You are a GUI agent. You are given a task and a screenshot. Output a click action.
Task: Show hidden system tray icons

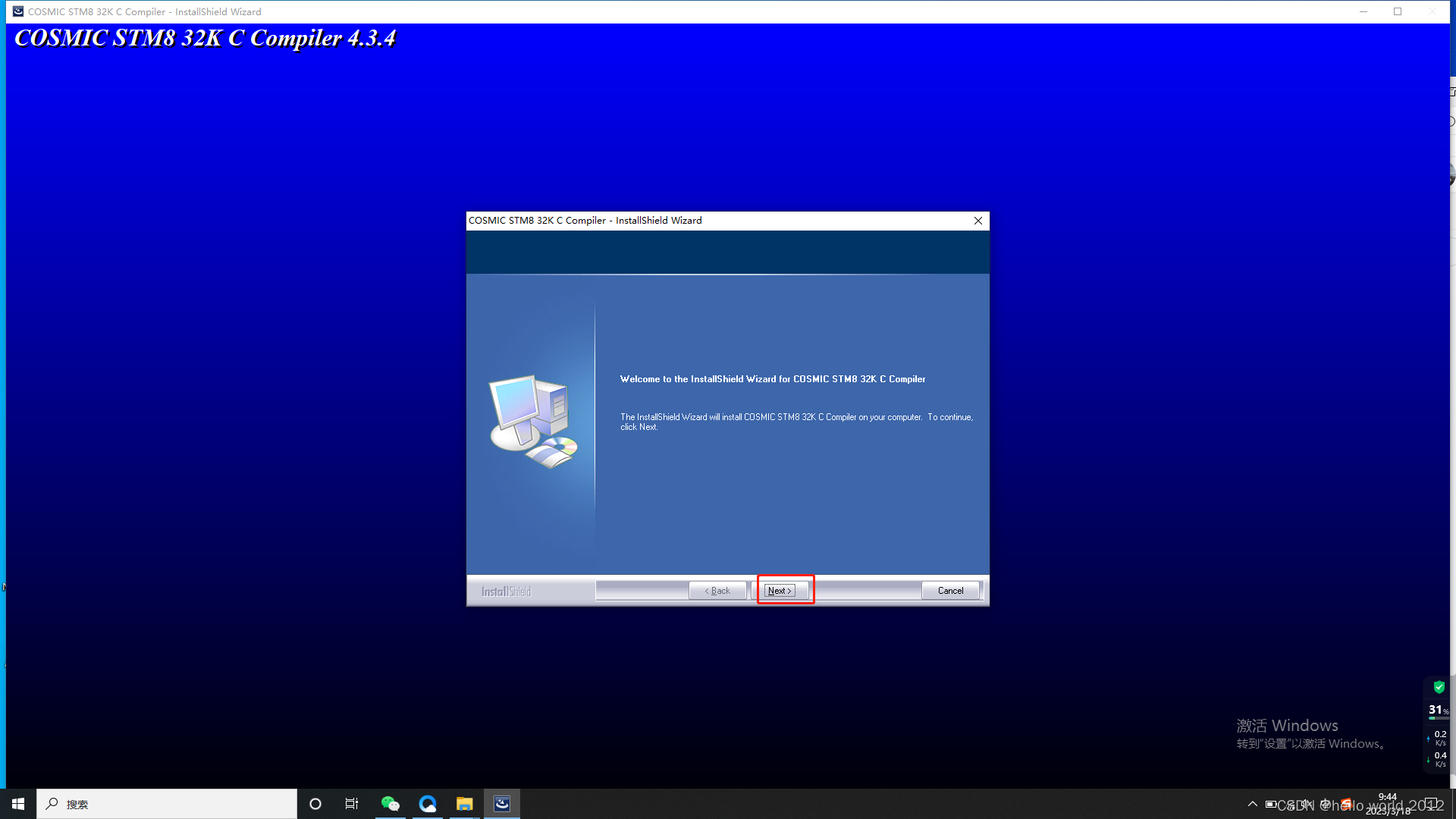tap(1253, 804)
